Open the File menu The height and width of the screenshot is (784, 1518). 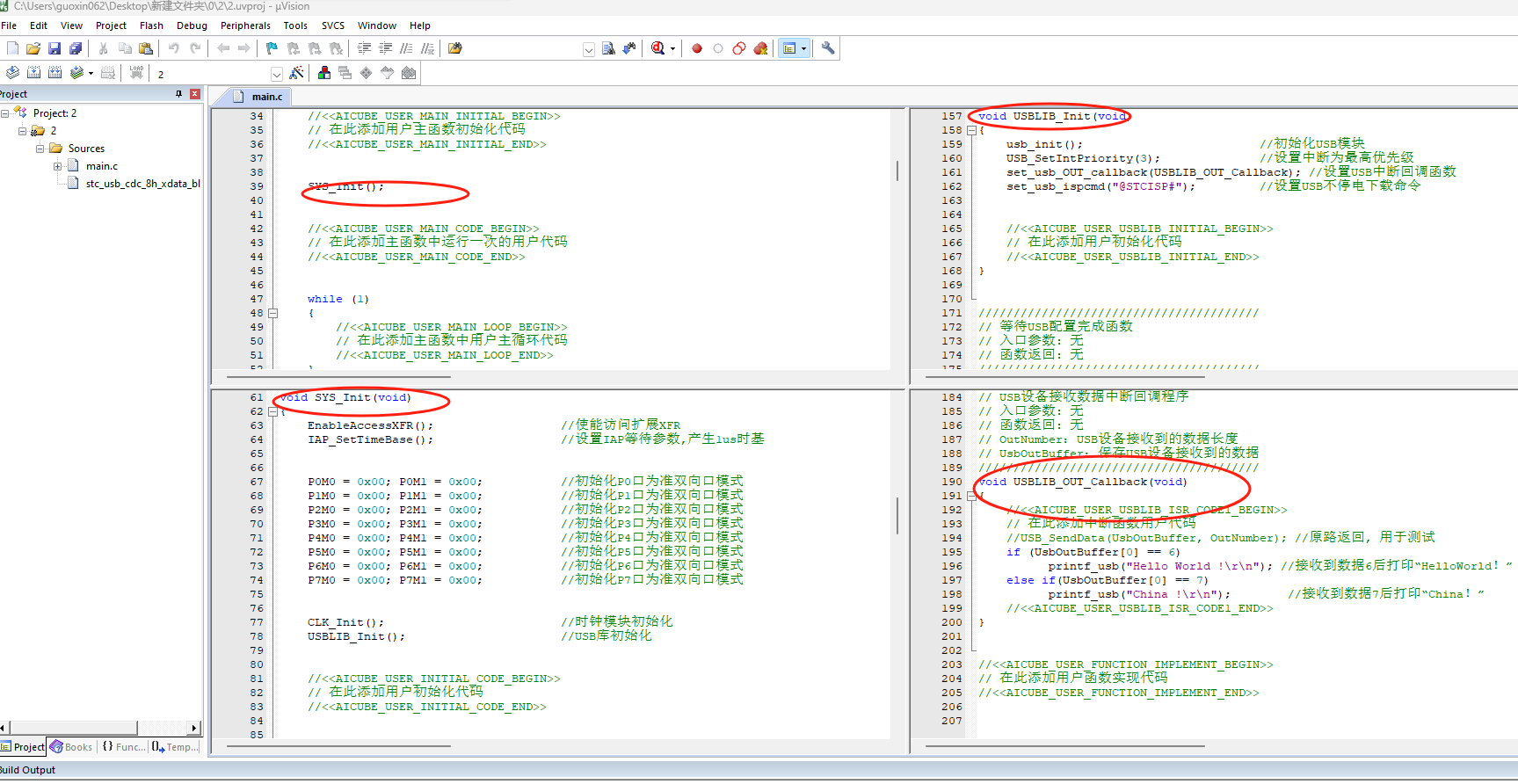[10, 25]
